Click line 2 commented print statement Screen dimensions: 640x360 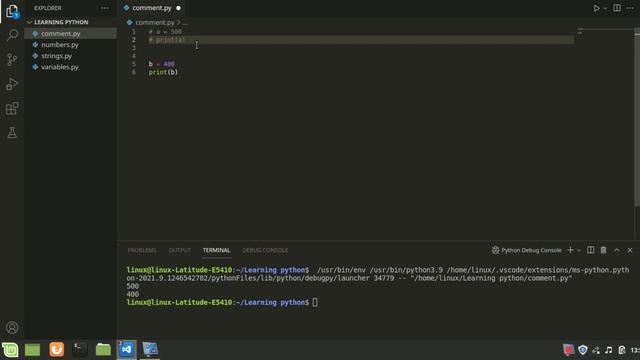pyautogui.click(x=167, y=40)
